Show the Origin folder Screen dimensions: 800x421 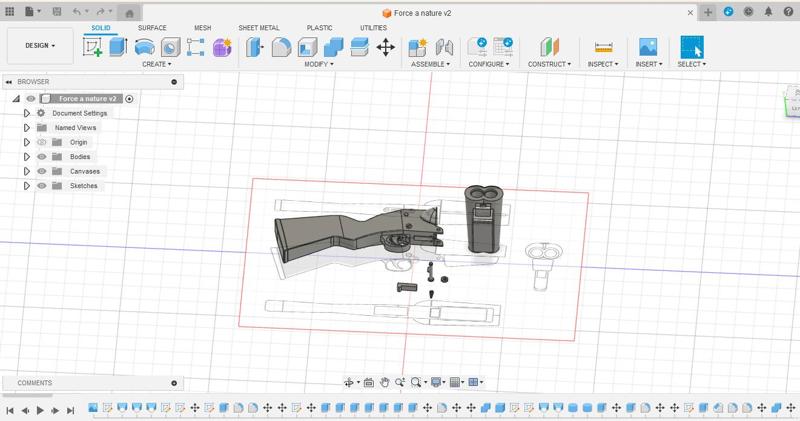[x=42, y=142]
